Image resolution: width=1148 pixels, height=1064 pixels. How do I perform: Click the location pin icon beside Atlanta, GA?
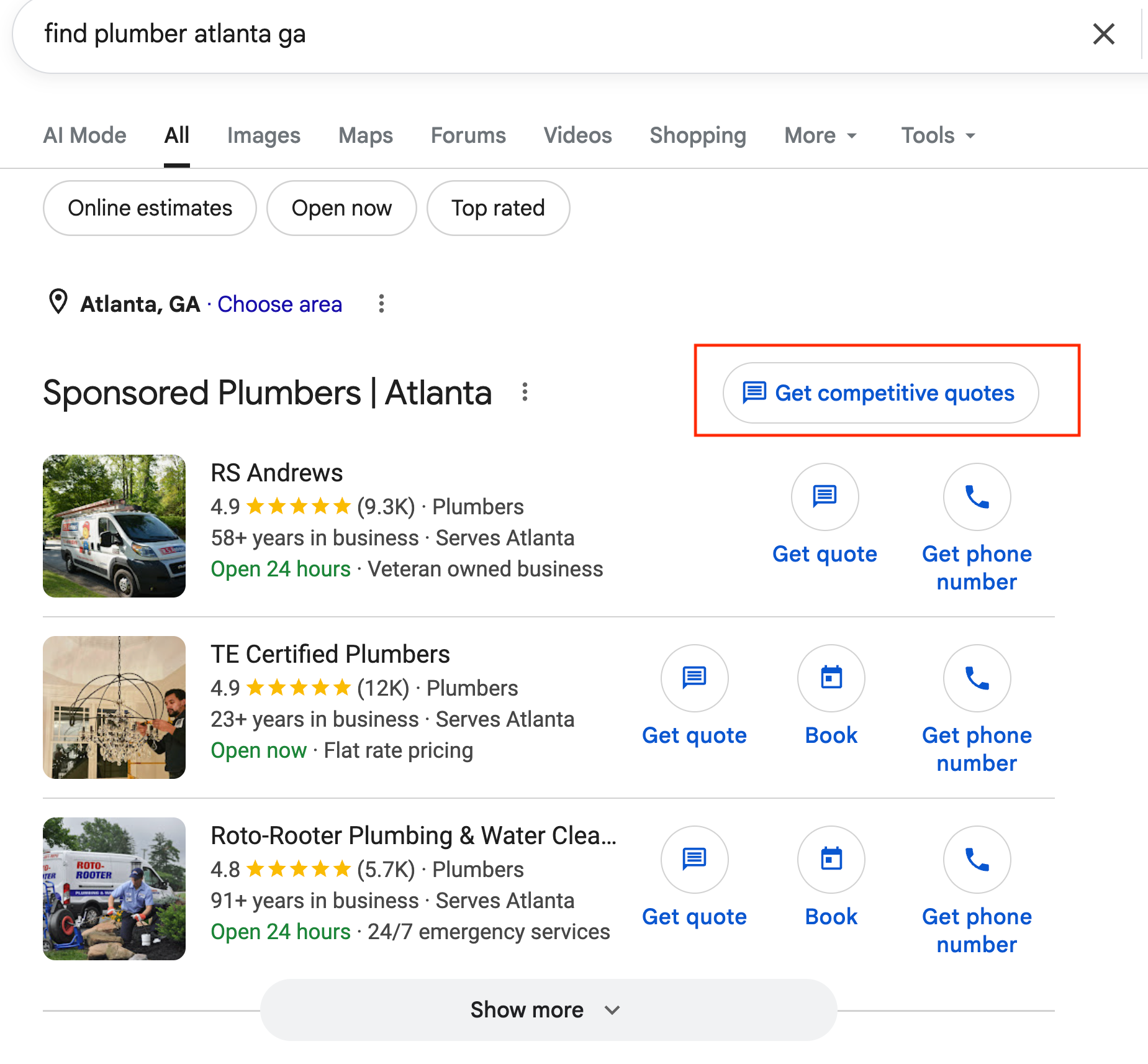[x=58, y=302]
